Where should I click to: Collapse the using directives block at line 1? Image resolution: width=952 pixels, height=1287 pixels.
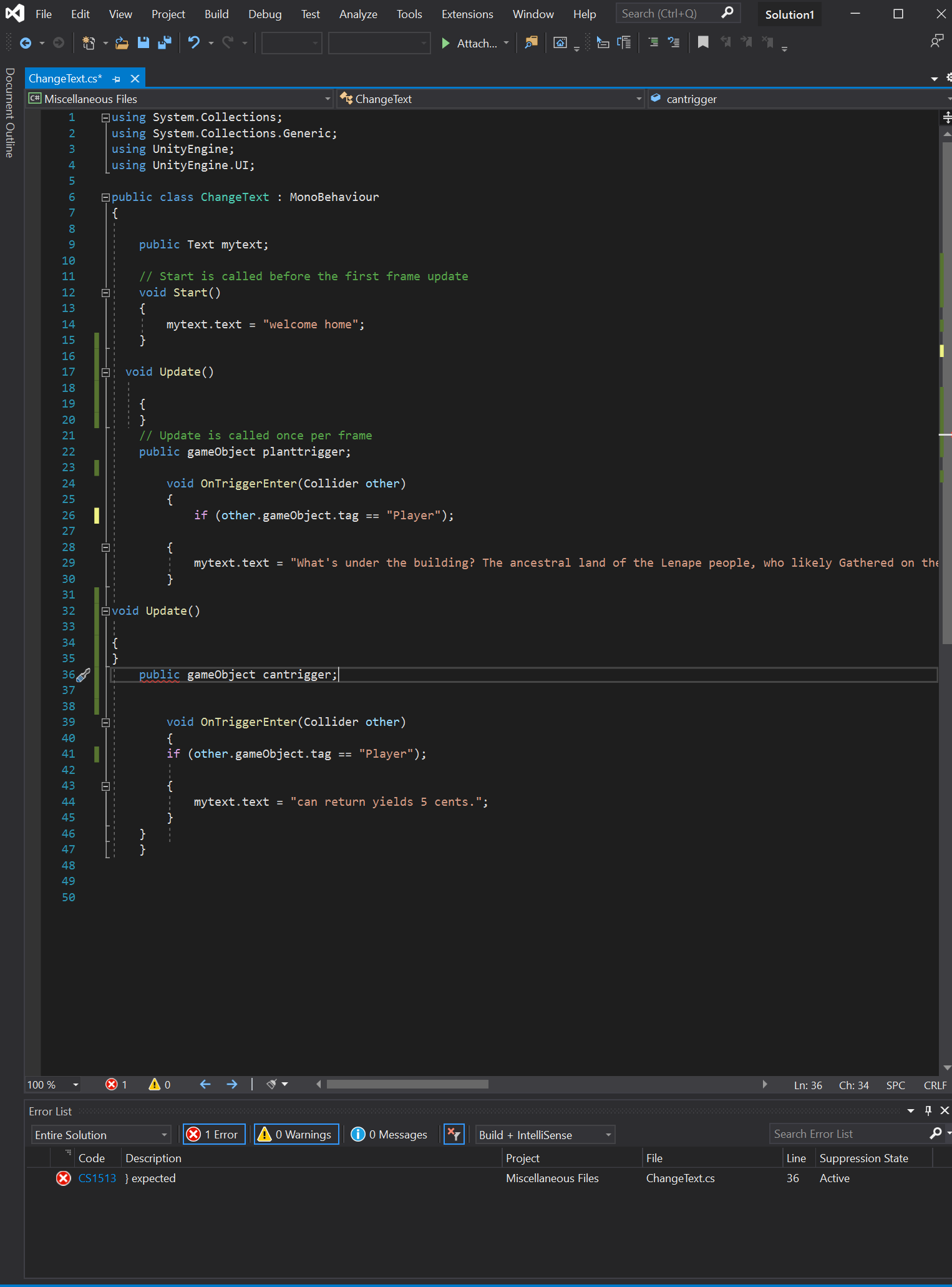pos(105,117)
